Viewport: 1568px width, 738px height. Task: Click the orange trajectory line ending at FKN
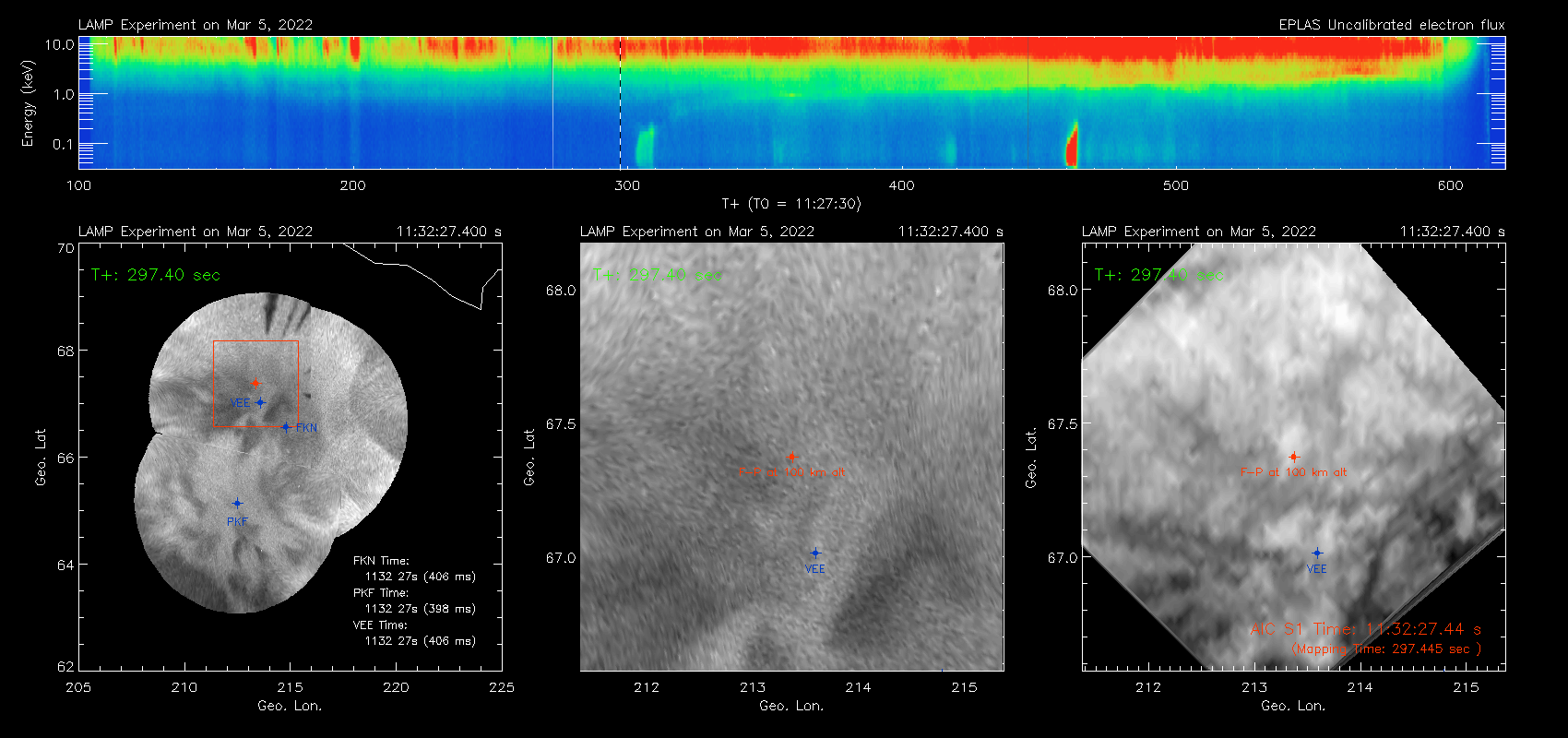point(249,427)
